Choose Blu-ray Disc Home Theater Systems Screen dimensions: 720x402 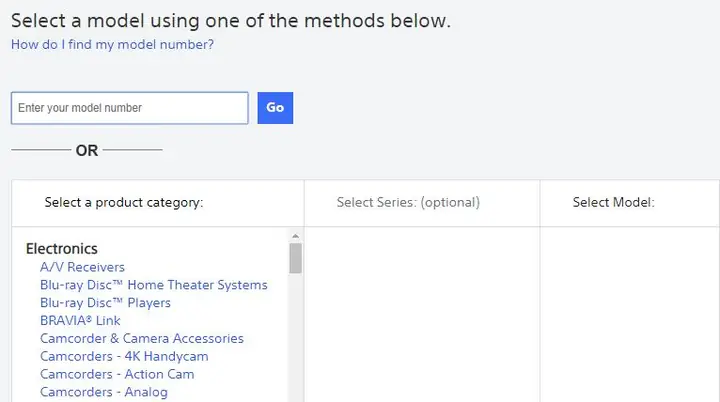click(153, 285)
